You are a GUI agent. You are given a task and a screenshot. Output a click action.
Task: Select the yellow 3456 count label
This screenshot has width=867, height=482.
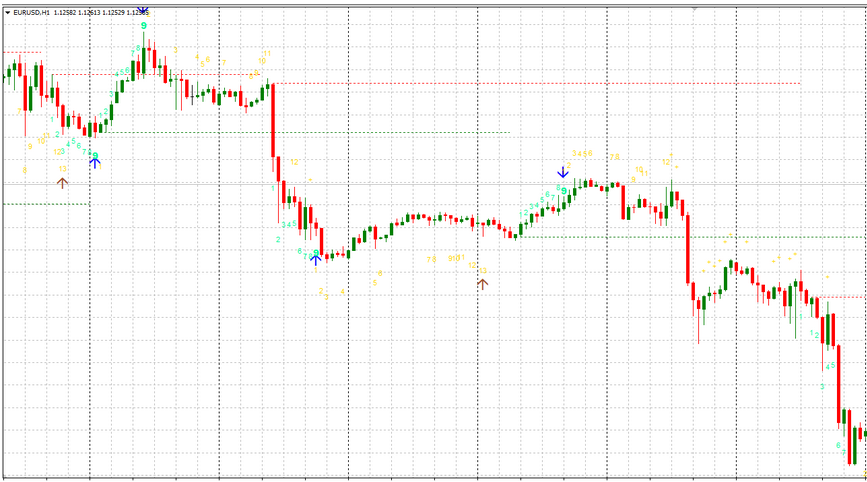point(582,153)
